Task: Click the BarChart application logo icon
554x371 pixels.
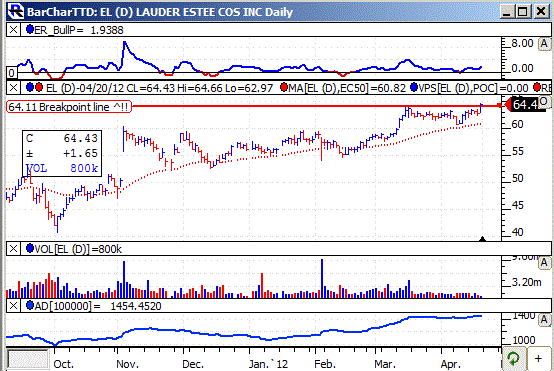Action: (16, 11)
